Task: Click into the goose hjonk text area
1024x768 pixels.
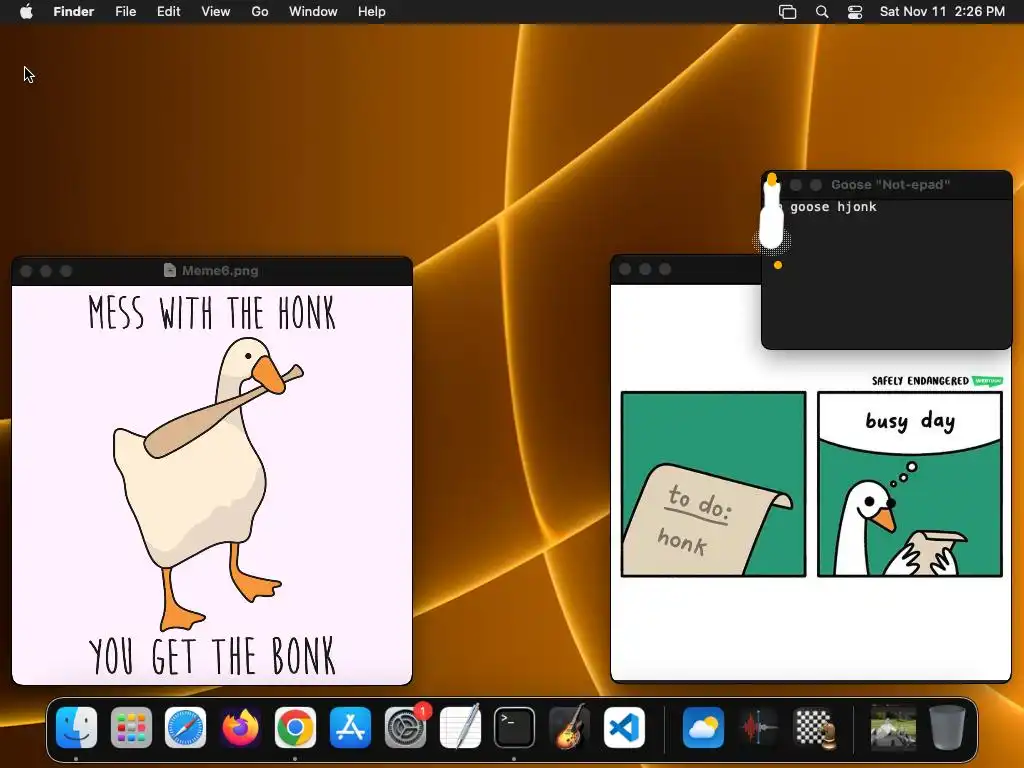Action: coord(887,274)
